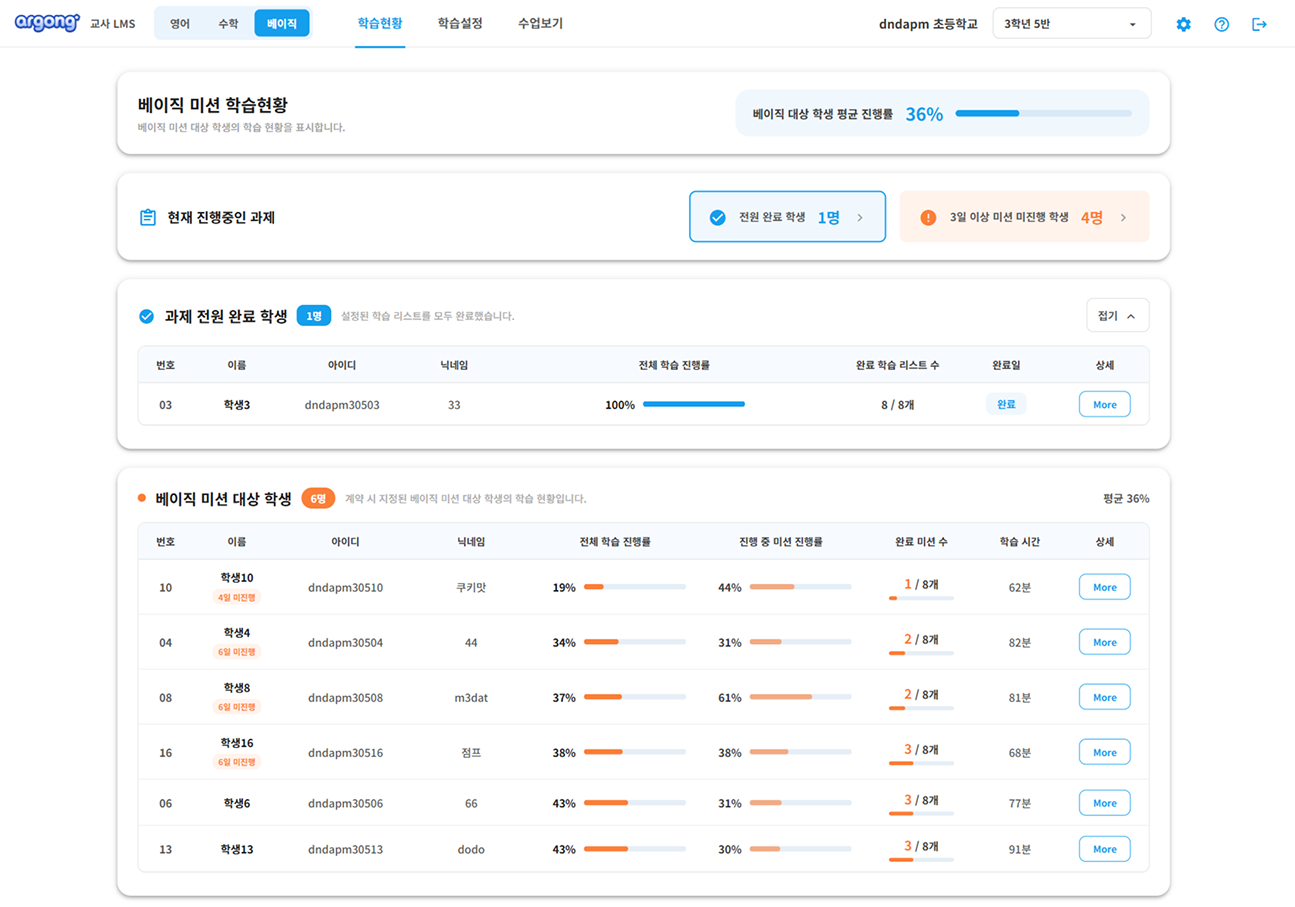Click More for 학생4

(1105, 642)
